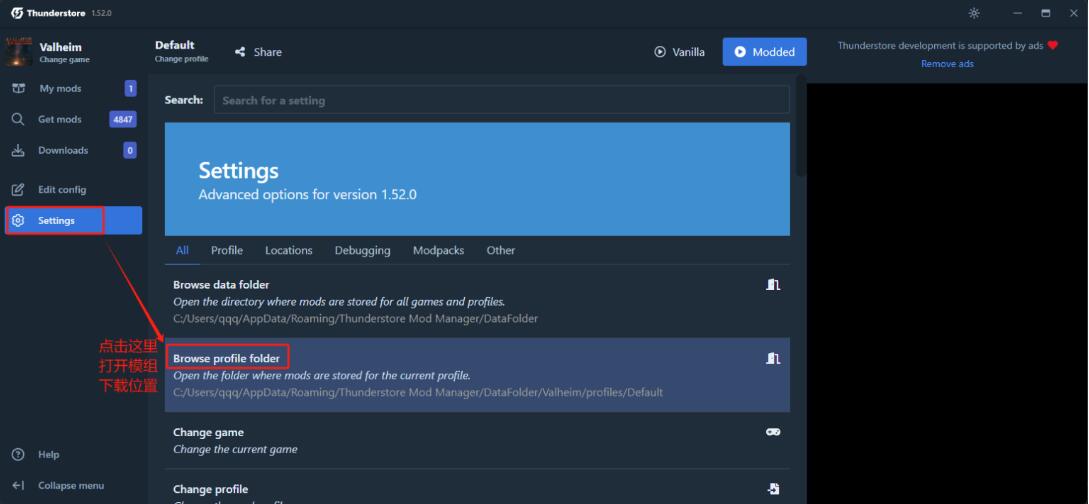1089x504 pixels.
Task: Click 'Advanced options for version 1.52.0' text
Action: coord(308,195)
